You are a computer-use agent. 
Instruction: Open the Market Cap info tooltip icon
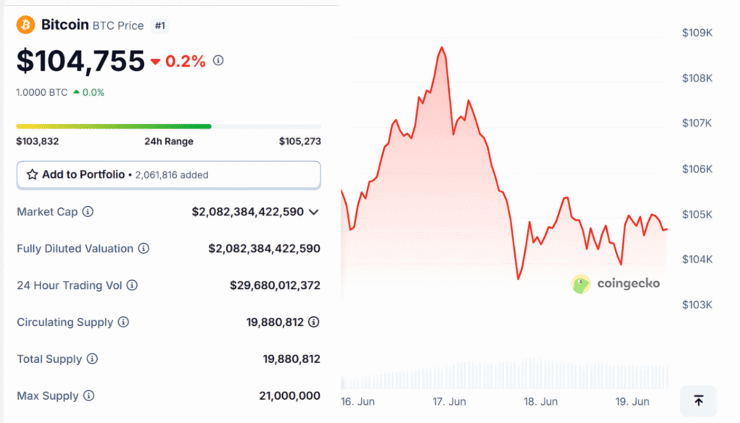pyautogui.click(x=88, y=212)
